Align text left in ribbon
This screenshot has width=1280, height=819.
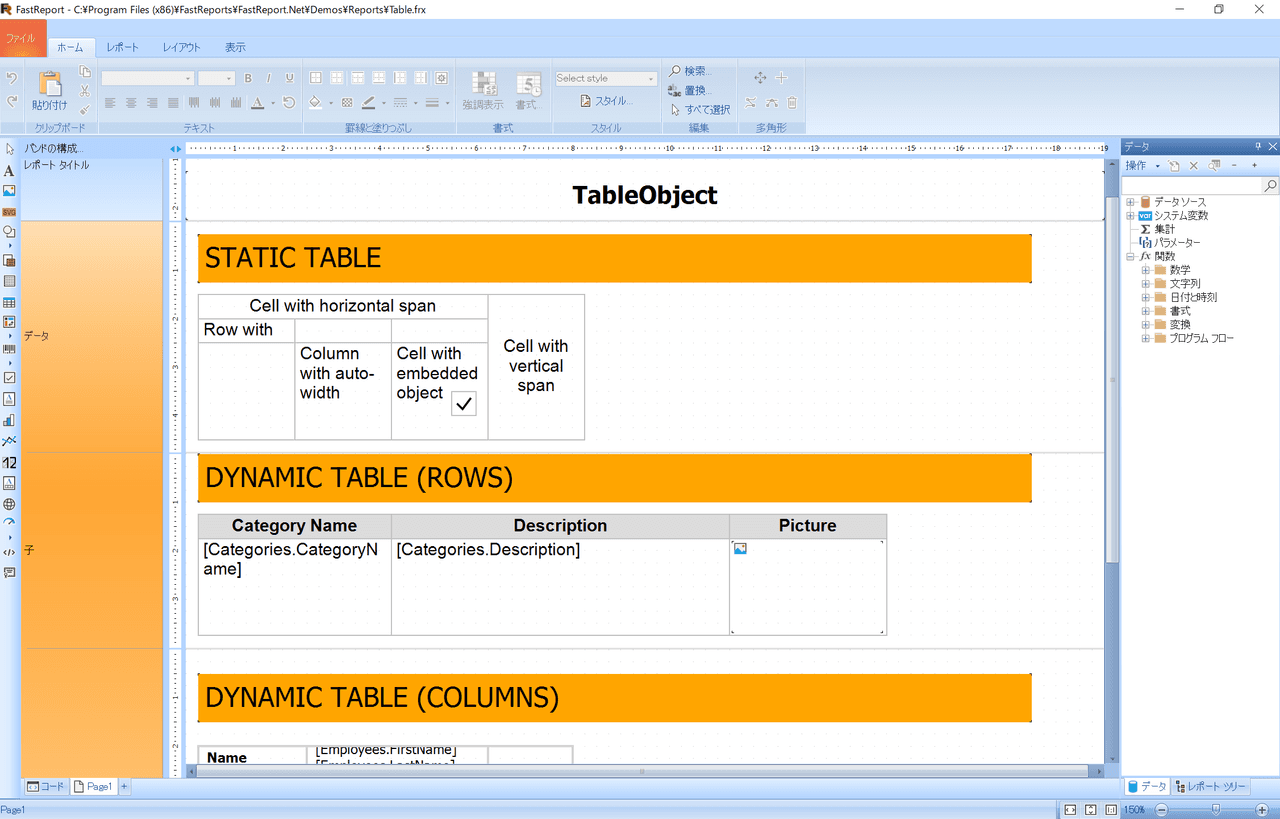click(x=110, y=102)
